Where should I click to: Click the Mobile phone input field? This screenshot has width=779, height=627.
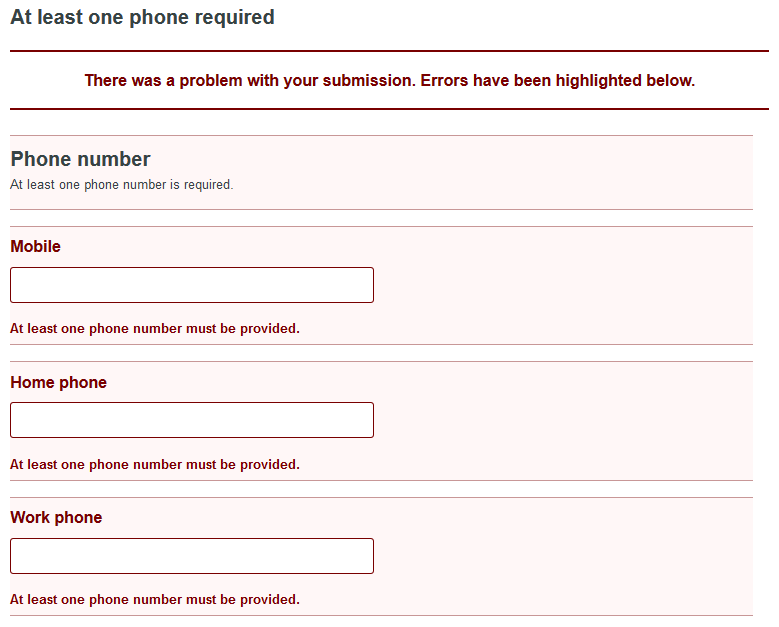192,285
